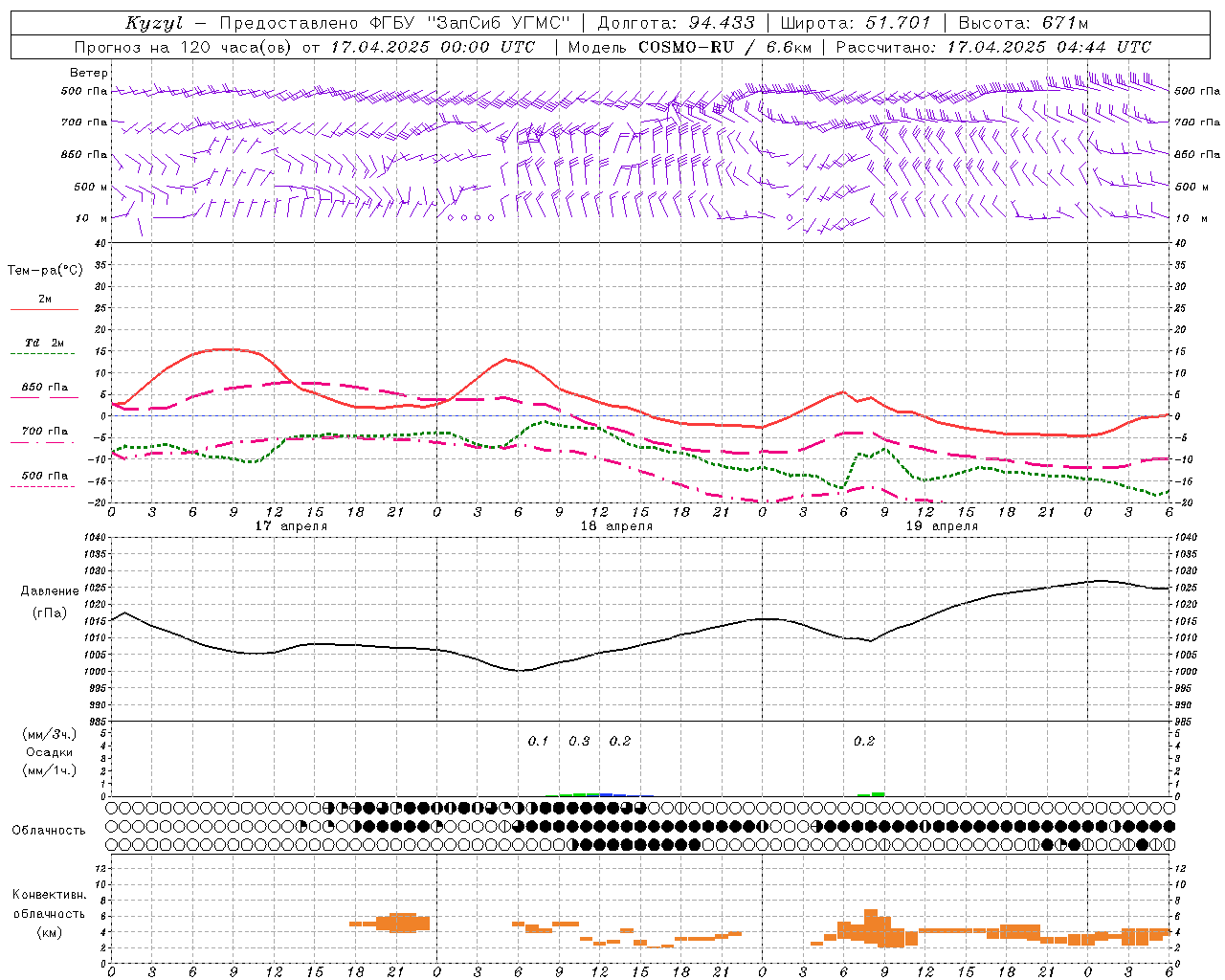Click the station name "Kyzyl" in the header
The image size is (1225, 980).
(x=154, y=23)
